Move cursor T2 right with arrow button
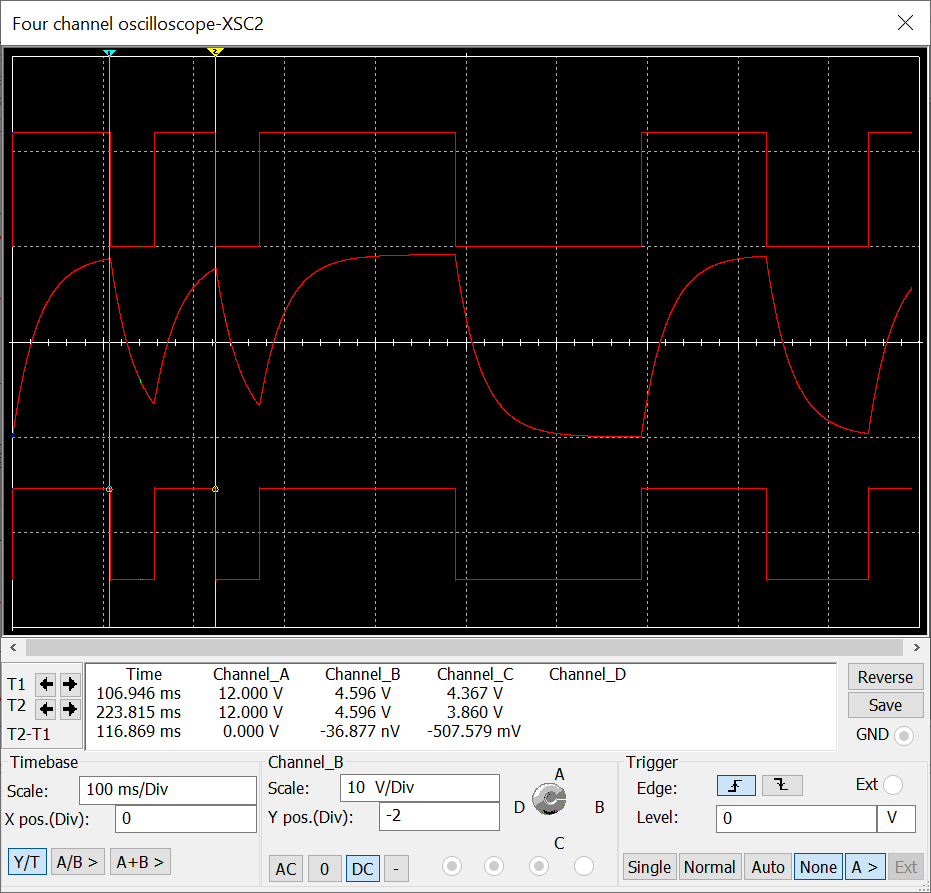The width and height of the screenshot is (931, 893). [x=69, y=708]
